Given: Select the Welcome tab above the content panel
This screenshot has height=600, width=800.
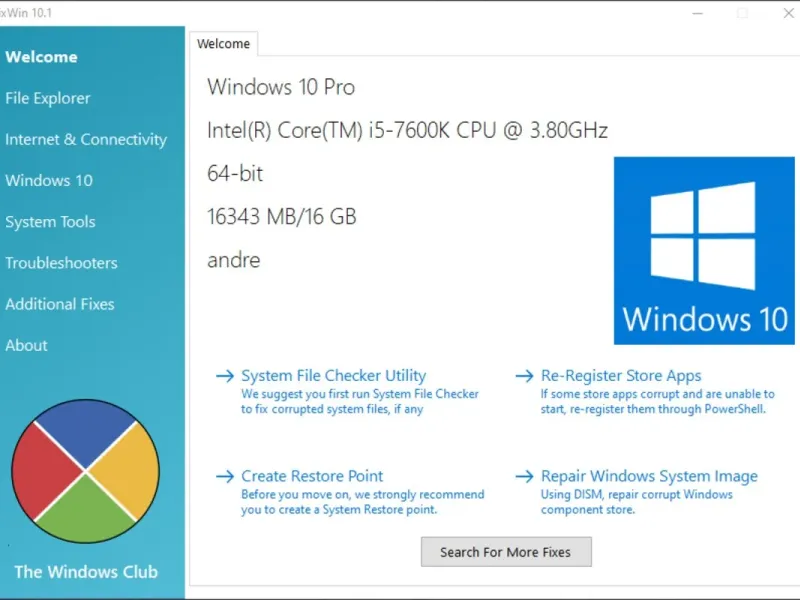Looking at the screenshot, I should (223, 44).
